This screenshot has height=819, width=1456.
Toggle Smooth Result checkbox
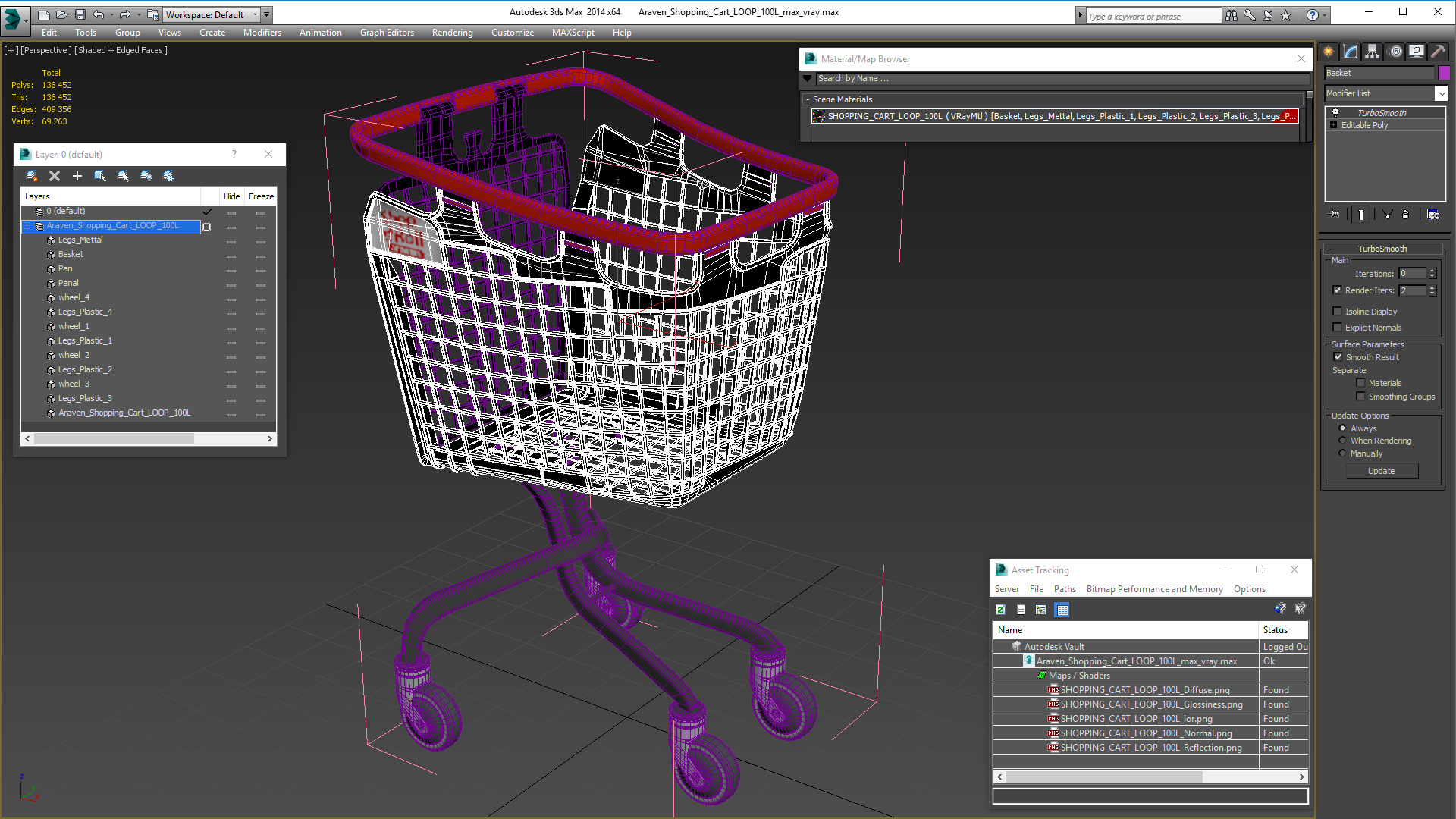[x=1338, y=357]
